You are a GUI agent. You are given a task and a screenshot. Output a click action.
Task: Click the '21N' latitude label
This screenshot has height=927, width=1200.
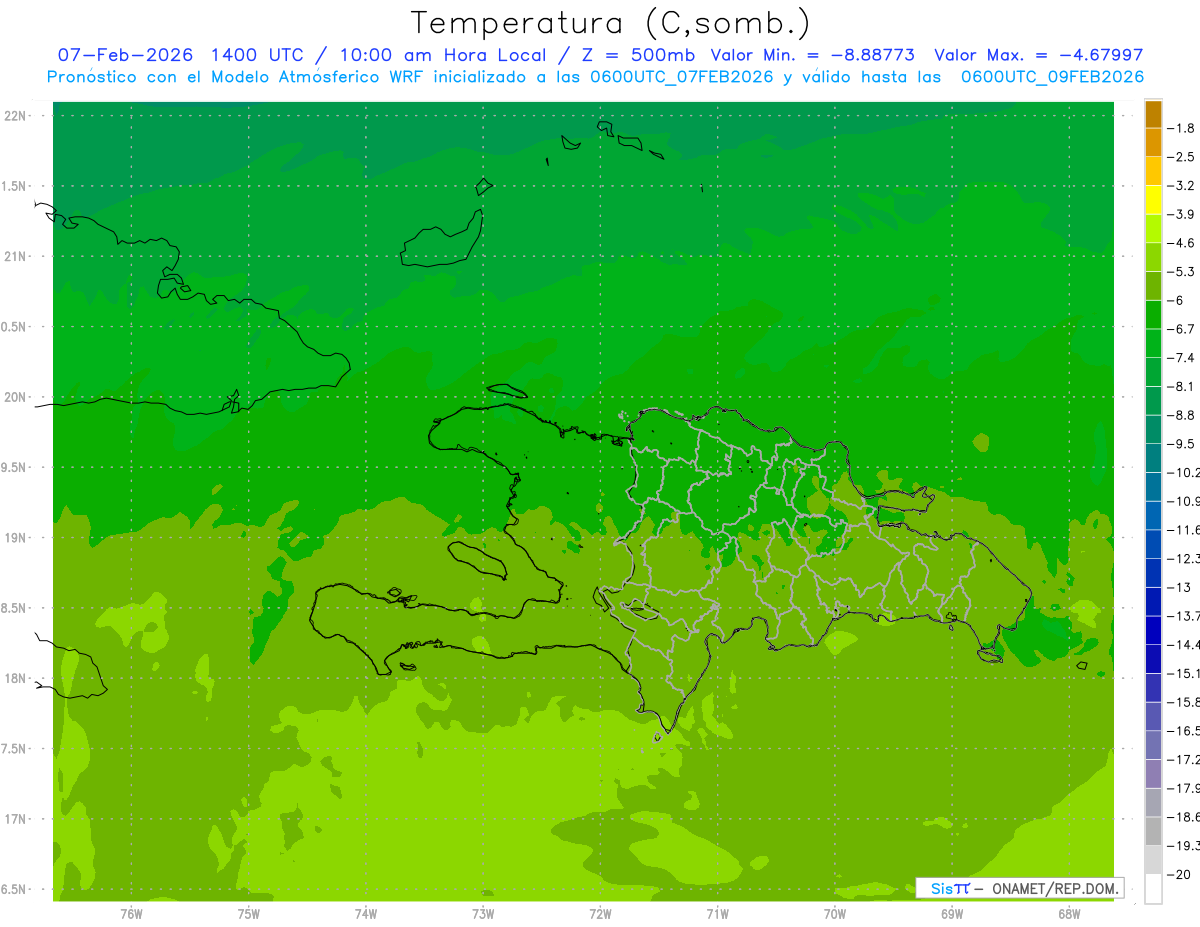pos(15,256)
